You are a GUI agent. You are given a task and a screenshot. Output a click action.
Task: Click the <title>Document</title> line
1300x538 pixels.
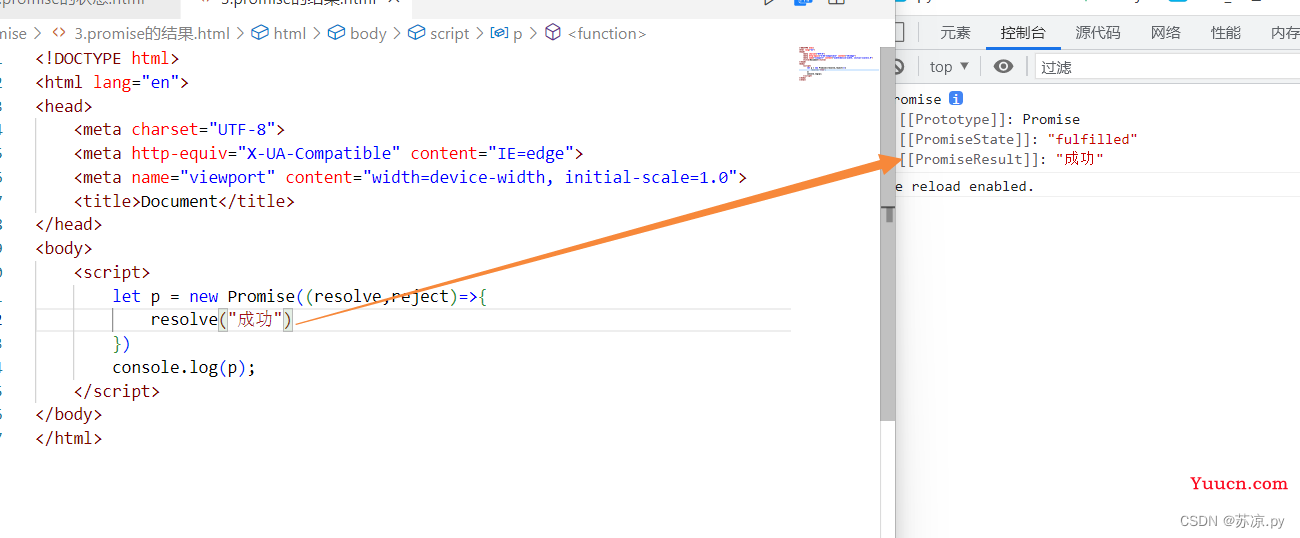pyautogui.click(x=184, y=201)
